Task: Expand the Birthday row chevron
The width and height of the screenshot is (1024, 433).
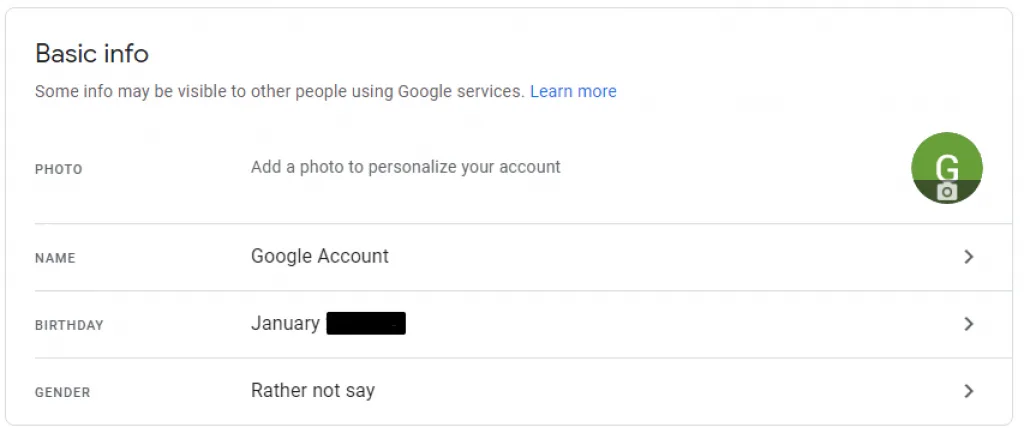Action: pyautogui.click(x=968, y=324)
